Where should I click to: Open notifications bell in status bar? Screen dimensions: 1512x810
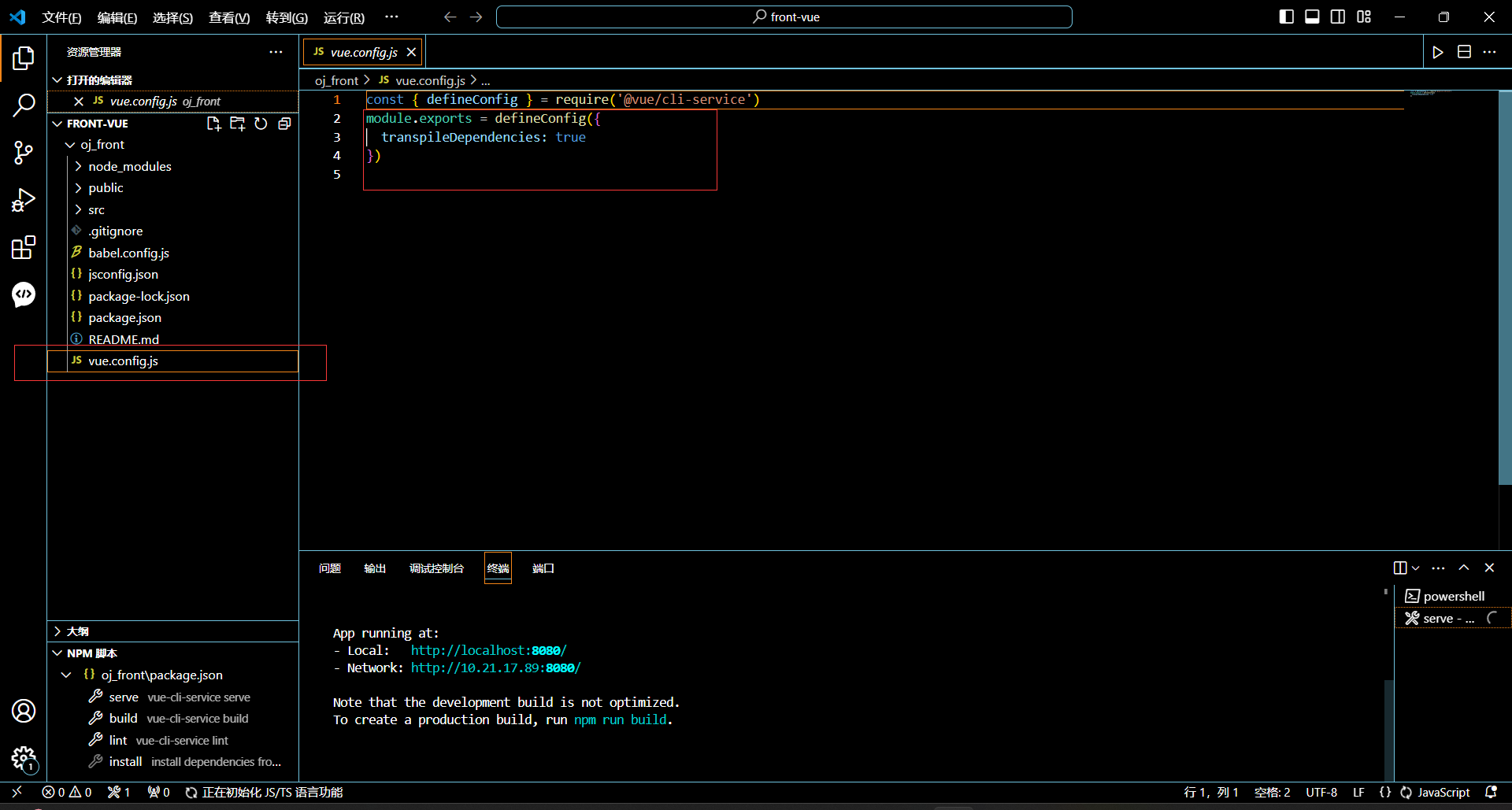1491,792
